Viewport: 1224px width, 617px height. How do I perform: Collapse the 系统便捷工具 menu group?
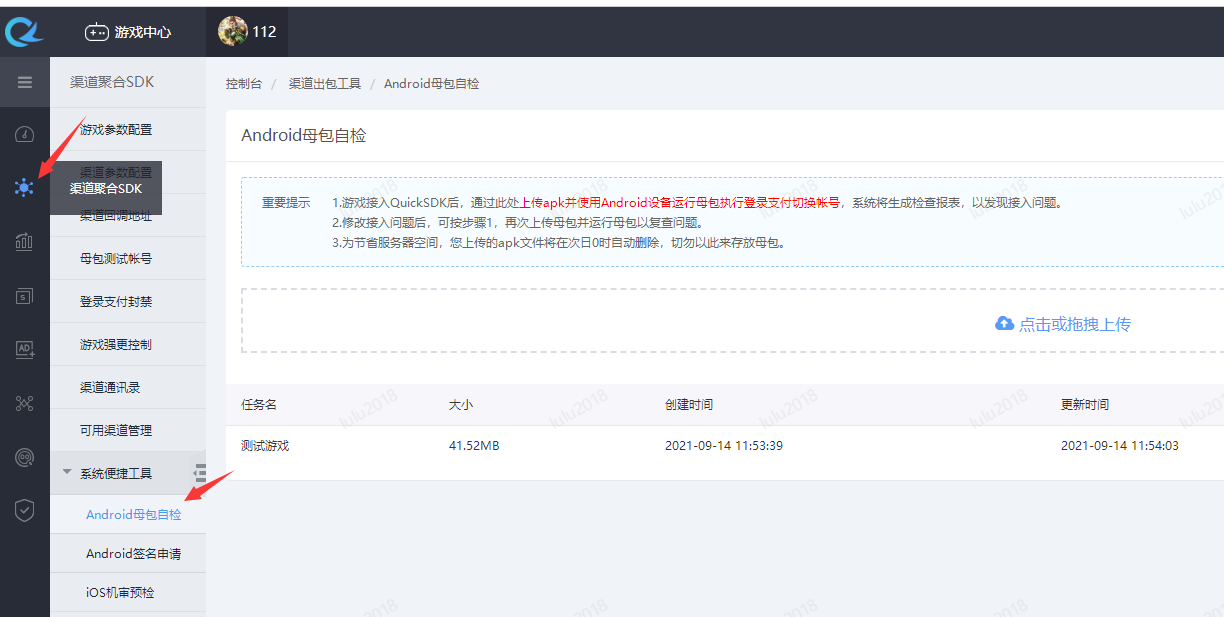point(116,473)
